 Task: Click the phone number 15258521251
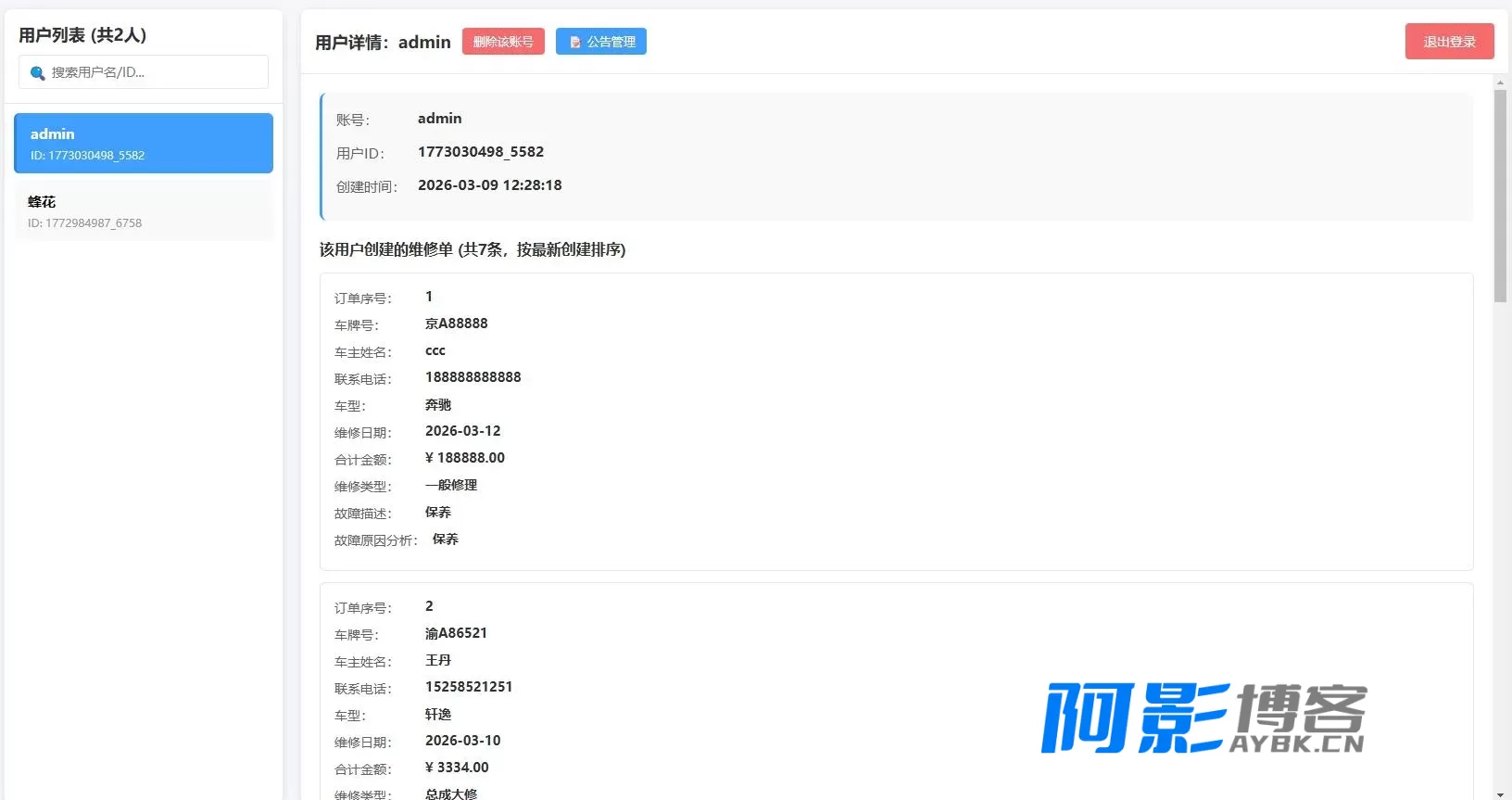click(469, 687)
